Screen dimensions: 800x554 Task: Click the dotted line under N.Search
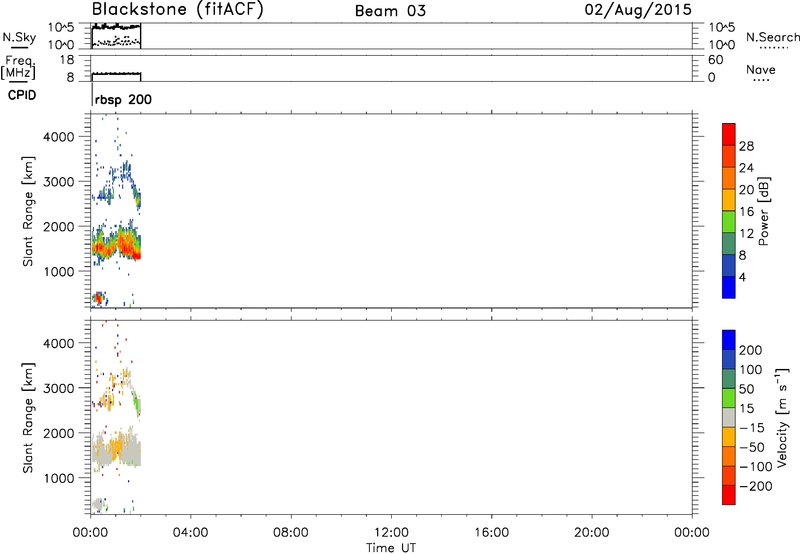tap(774, 48)
